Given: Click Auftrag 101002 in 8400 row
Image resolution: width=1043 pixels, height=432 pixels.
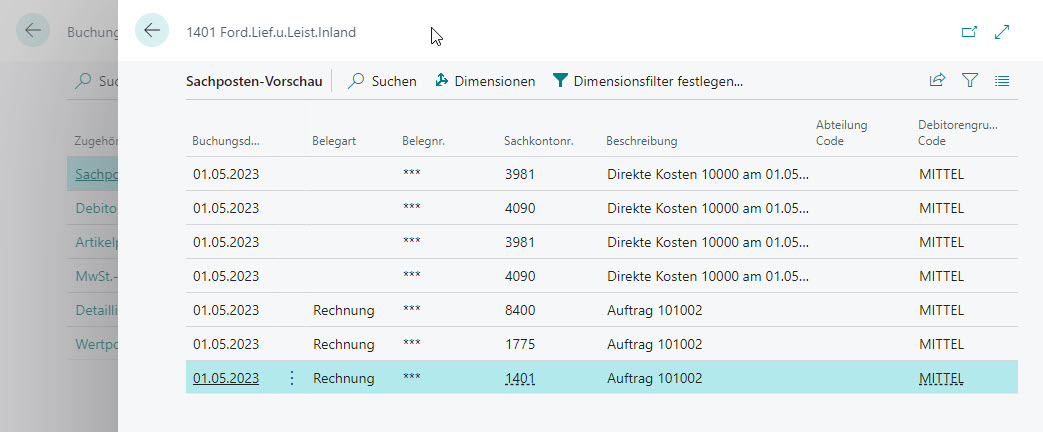Looking at the screenshot, I should (655, 310).
